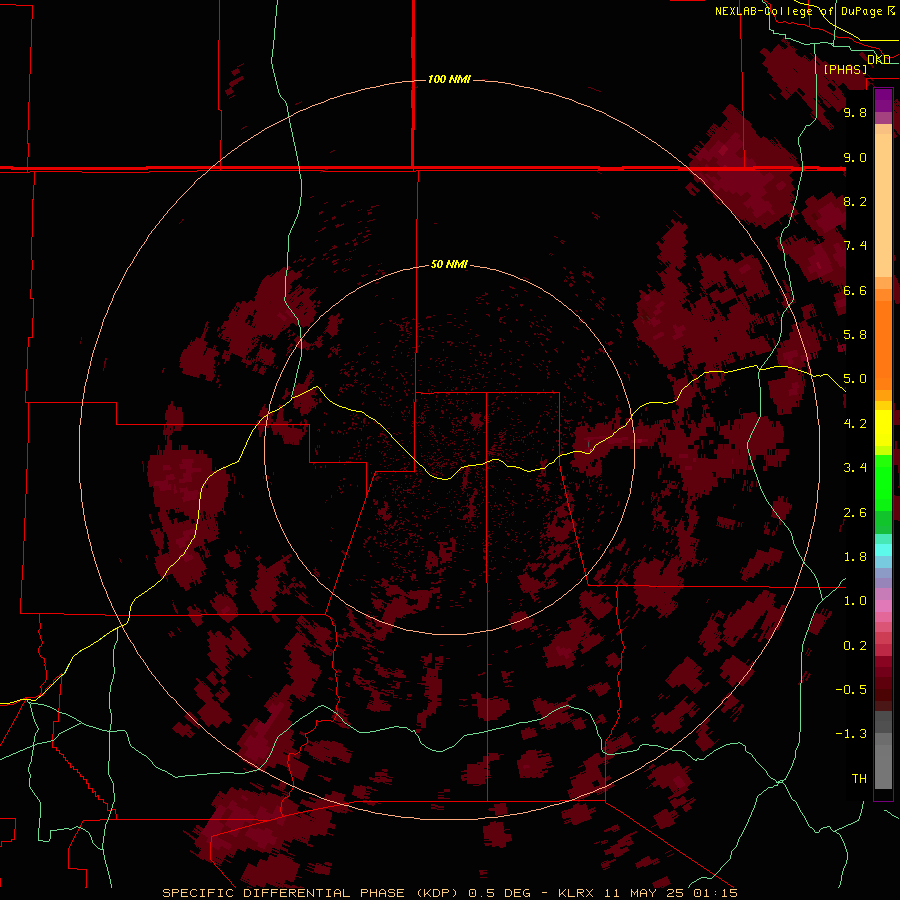Click the 5.0 scale value
This screenshot has width=900, height=900.
pos(855,379)
